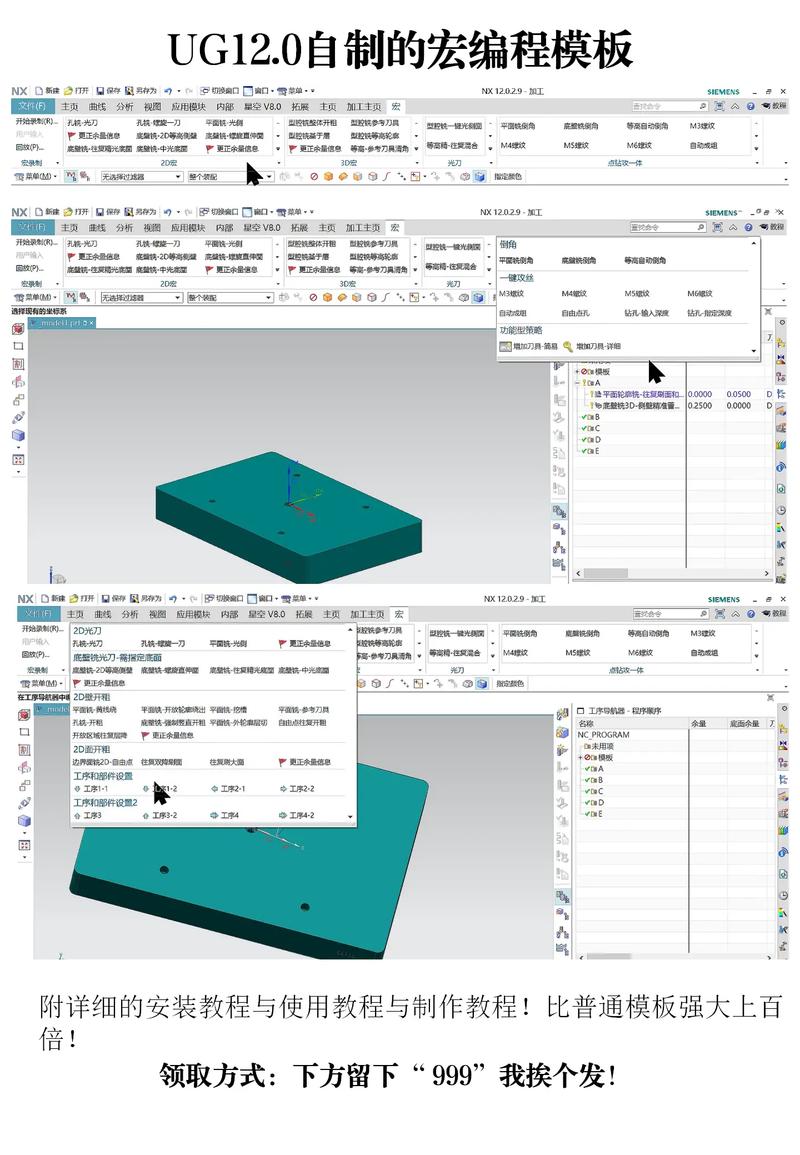The height and width of the screenshot is (1155, 800).
Task: Select 未用项 in bottom window tree
Action: (598, 746)
